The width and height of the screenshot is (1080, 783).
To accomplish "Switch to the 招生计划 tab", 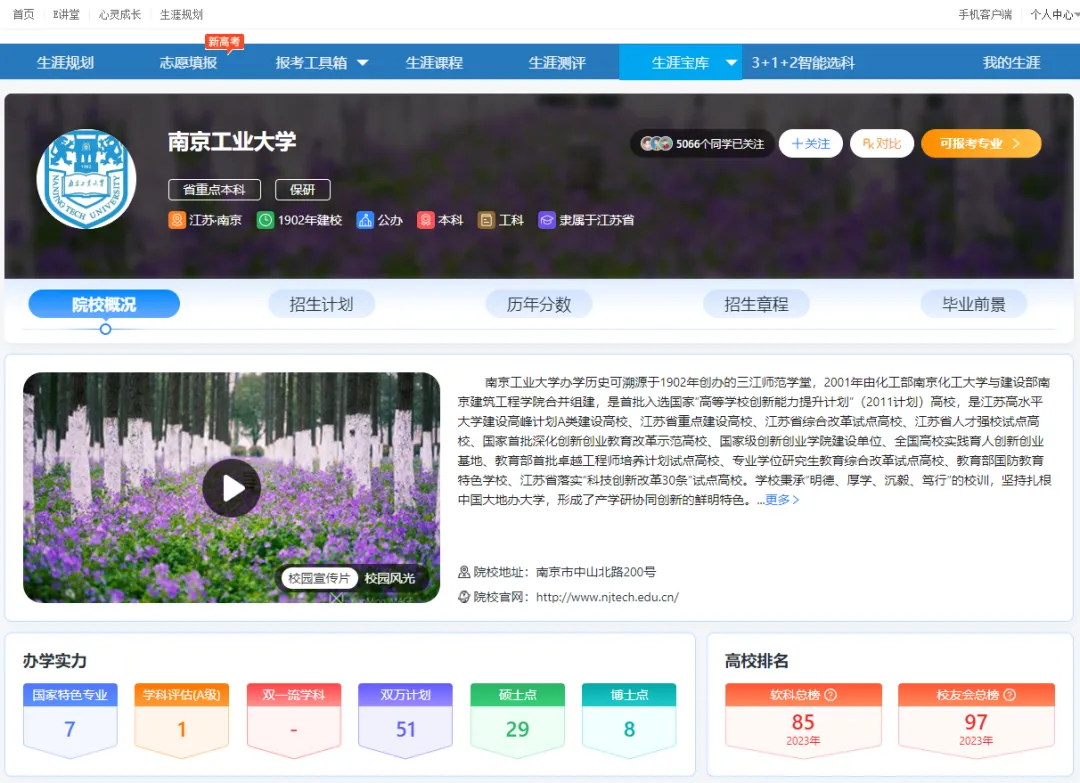I will 322,304.
